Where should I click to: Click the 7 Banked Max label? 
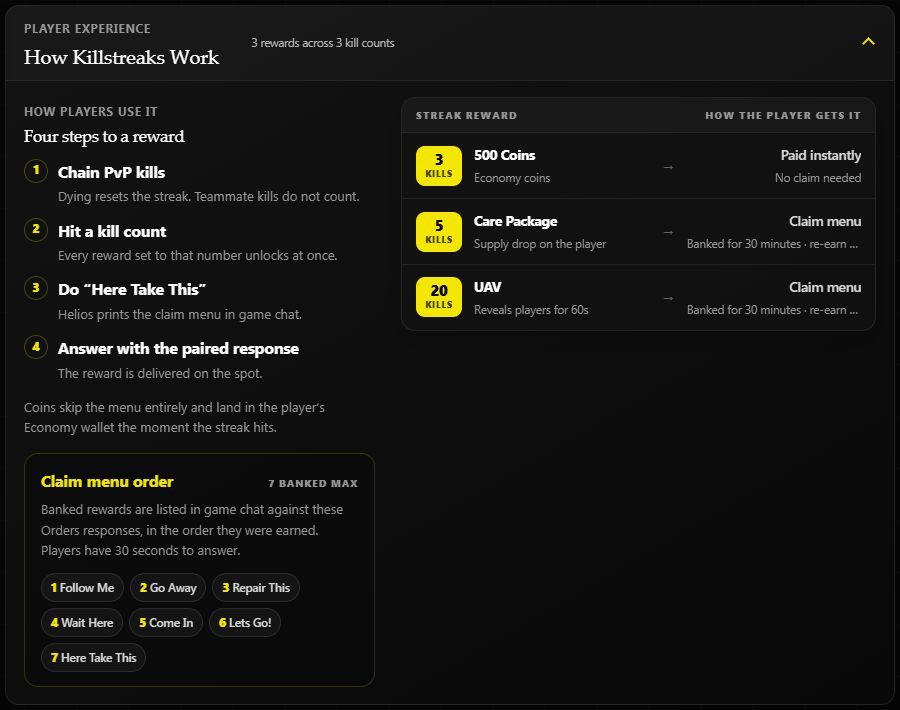313,483
